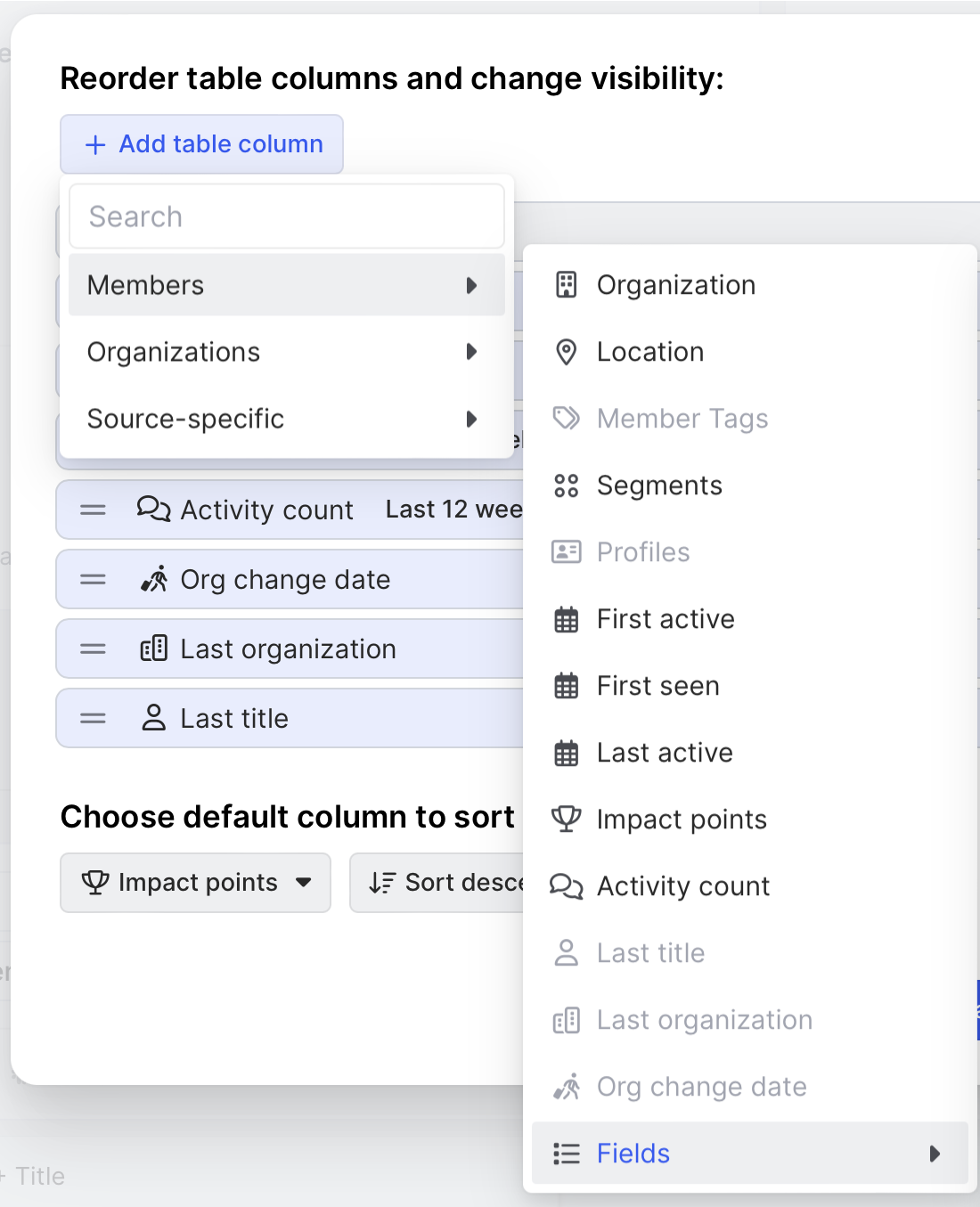Click the Fields list icon
Image resolution: width=980 pixels, height=1207 pixels.
(566, 1154)
